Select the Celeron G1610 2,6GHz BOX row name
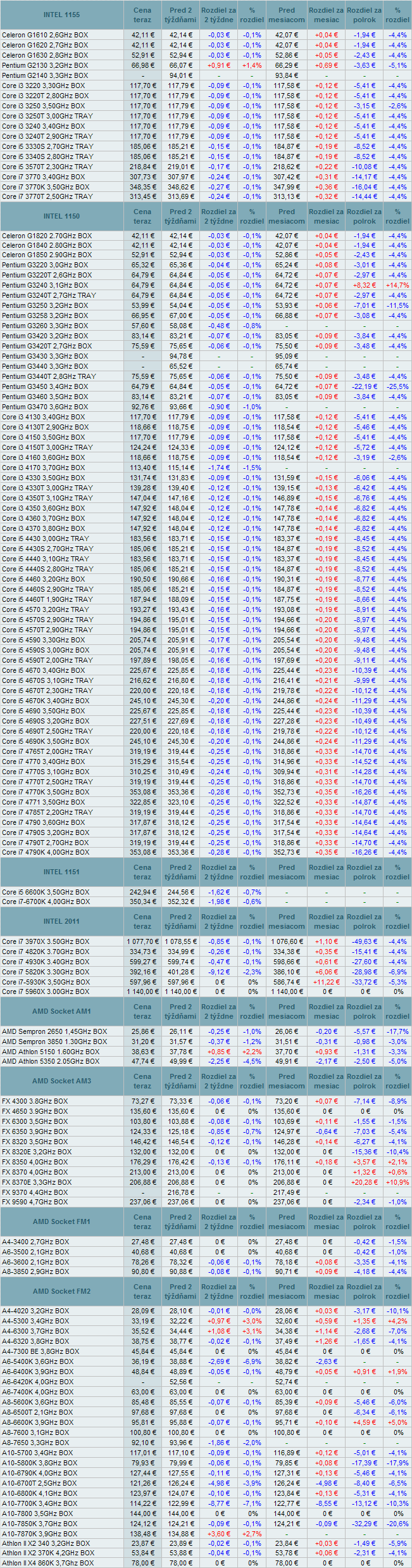This screenshot has height=1568, width=412. (x=45, y=35)
